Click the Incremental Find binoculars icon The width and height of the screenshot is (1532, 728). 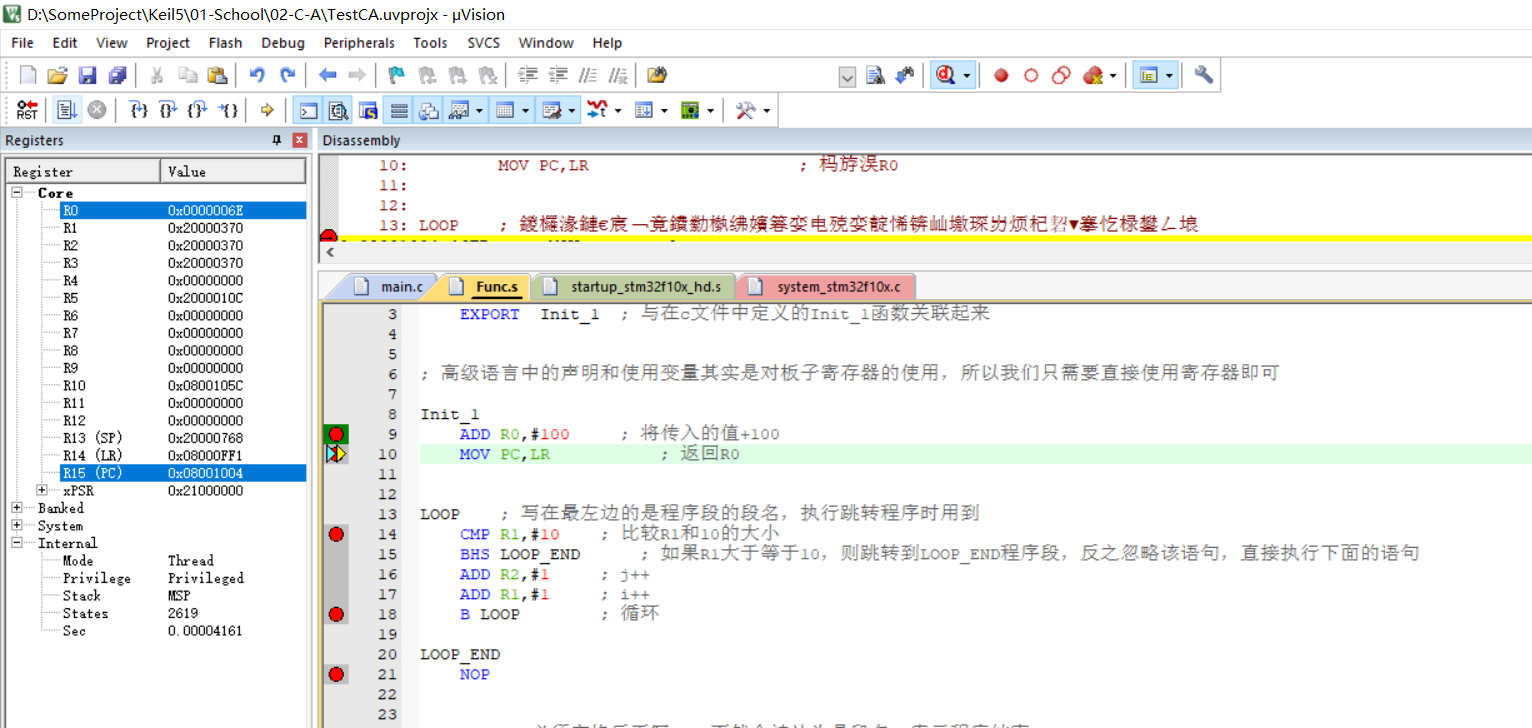pyautogui.click(x=906, y=75)
